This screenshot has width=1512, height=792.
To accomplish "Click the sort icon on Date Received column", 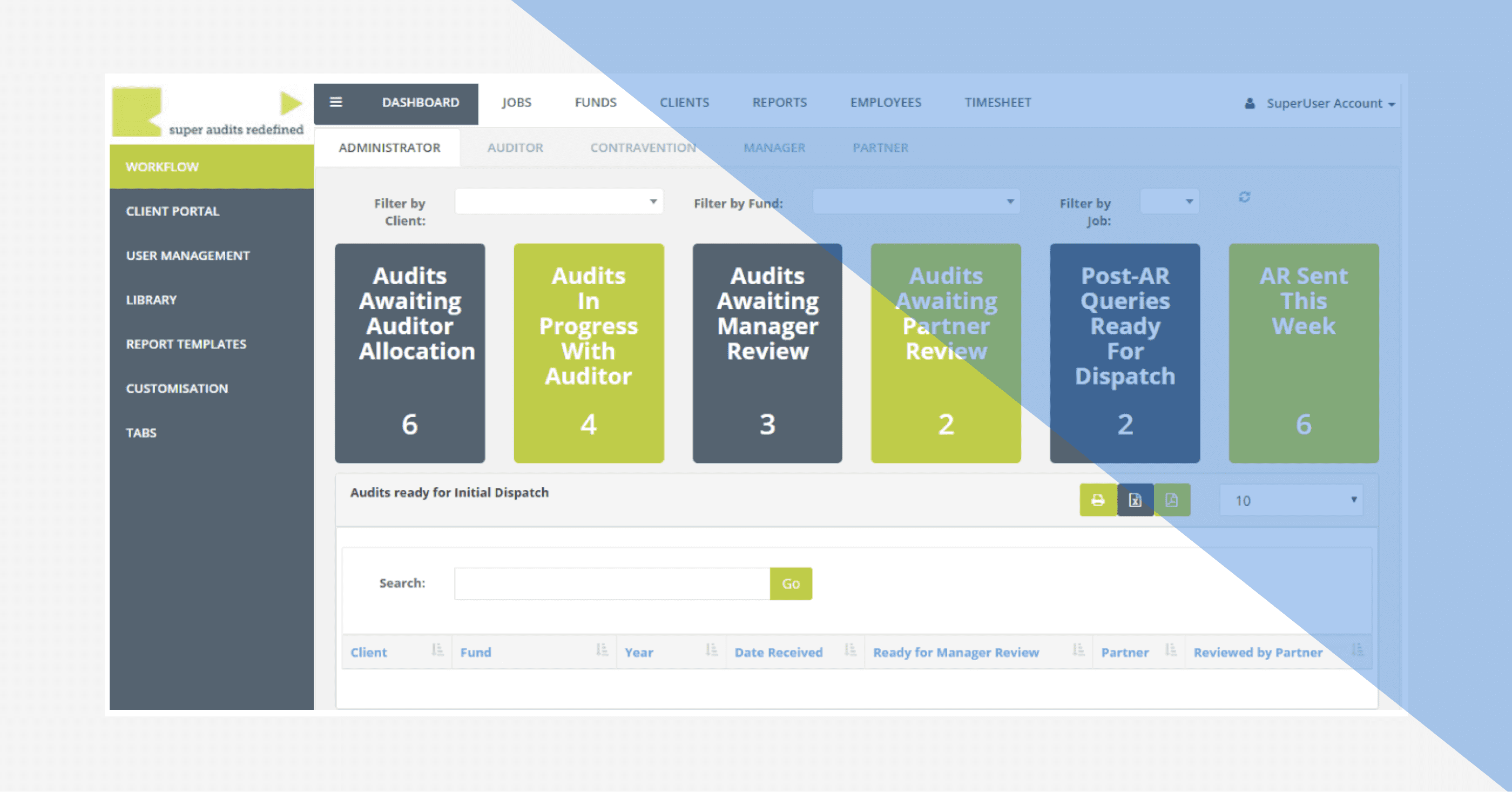I will point(849,652).
